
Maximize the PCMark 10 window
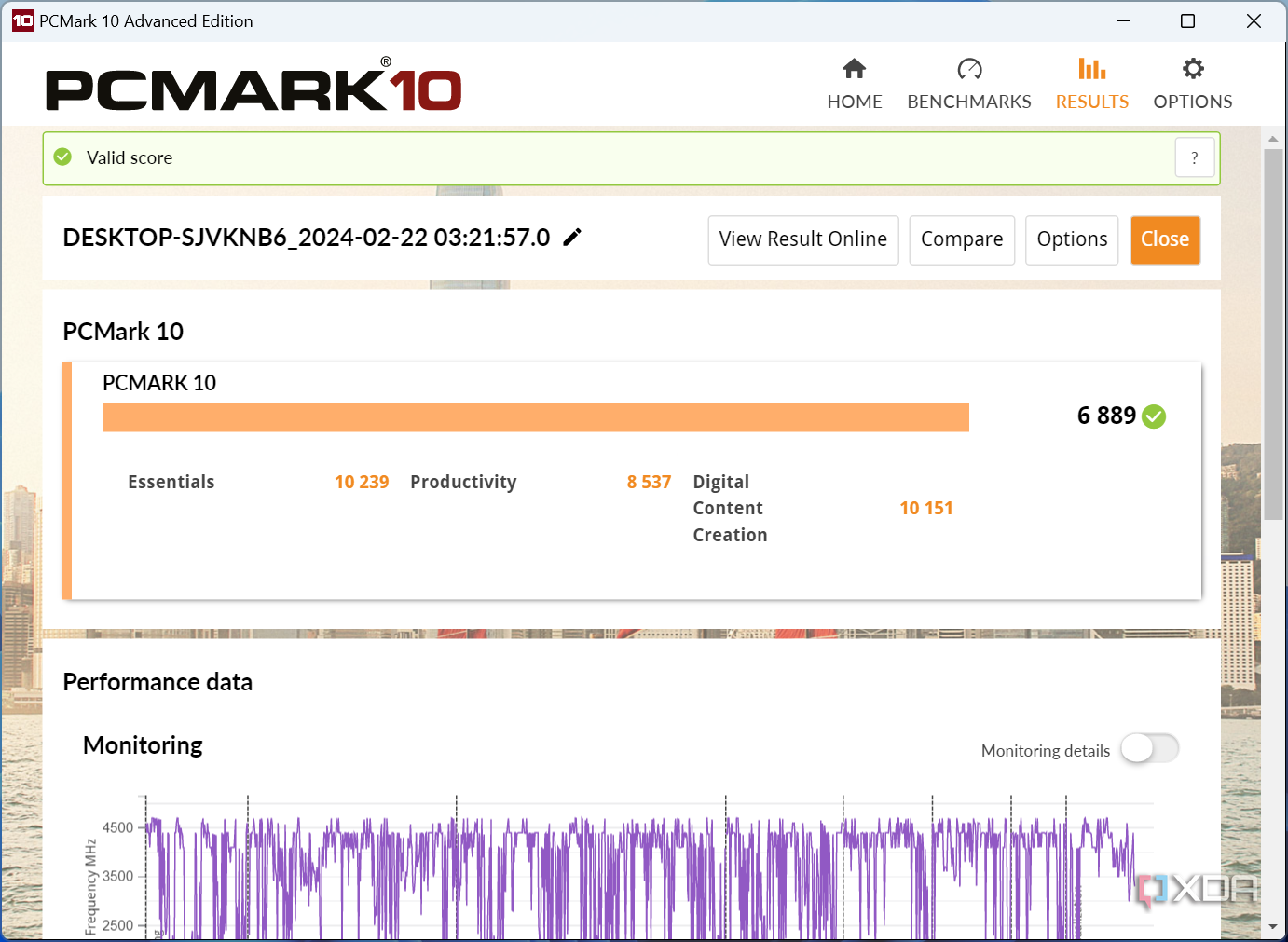pos(1188,20)
